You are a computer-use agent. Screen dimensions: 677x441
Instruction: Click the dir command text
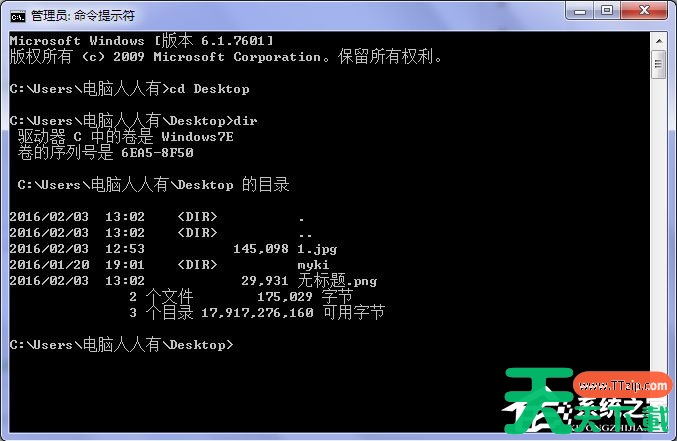245,121
